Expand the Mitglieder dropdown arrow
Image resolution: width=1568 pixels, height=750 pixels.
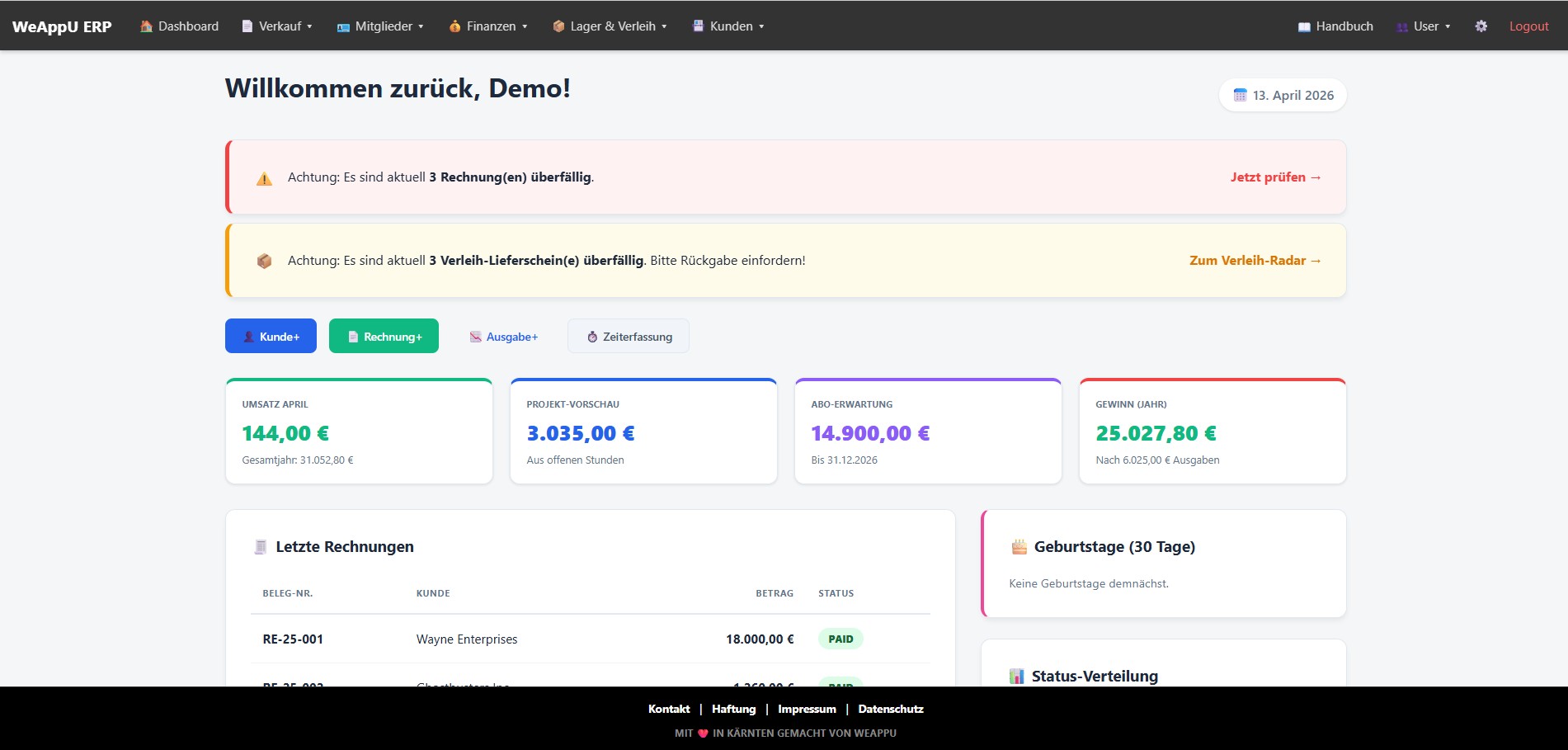(421, 26)
